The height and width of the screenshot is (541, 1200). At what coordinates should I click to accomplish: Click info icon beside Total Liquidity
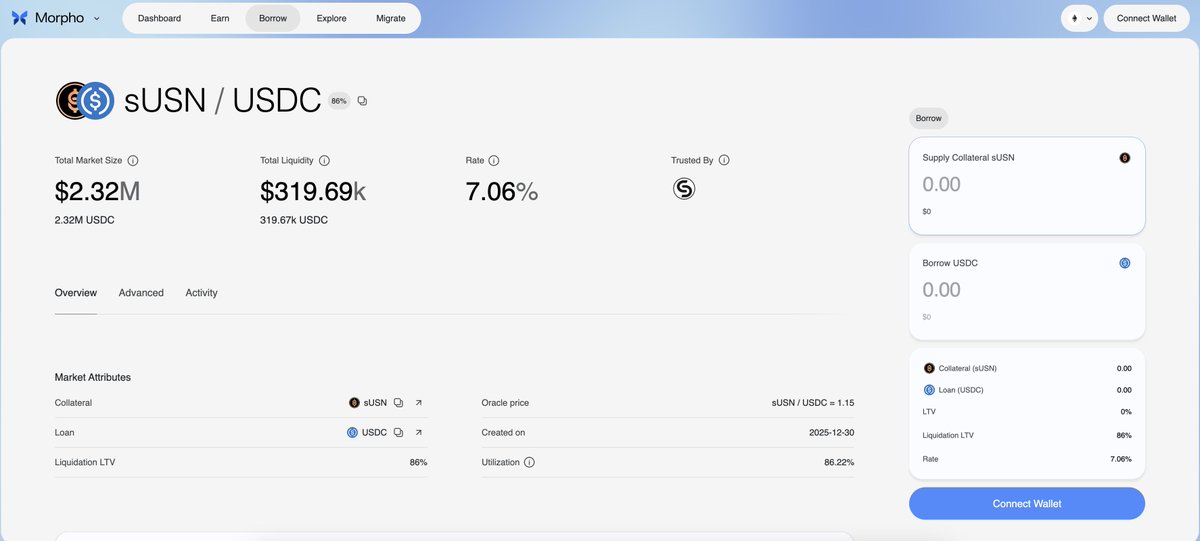pos(324,160)
